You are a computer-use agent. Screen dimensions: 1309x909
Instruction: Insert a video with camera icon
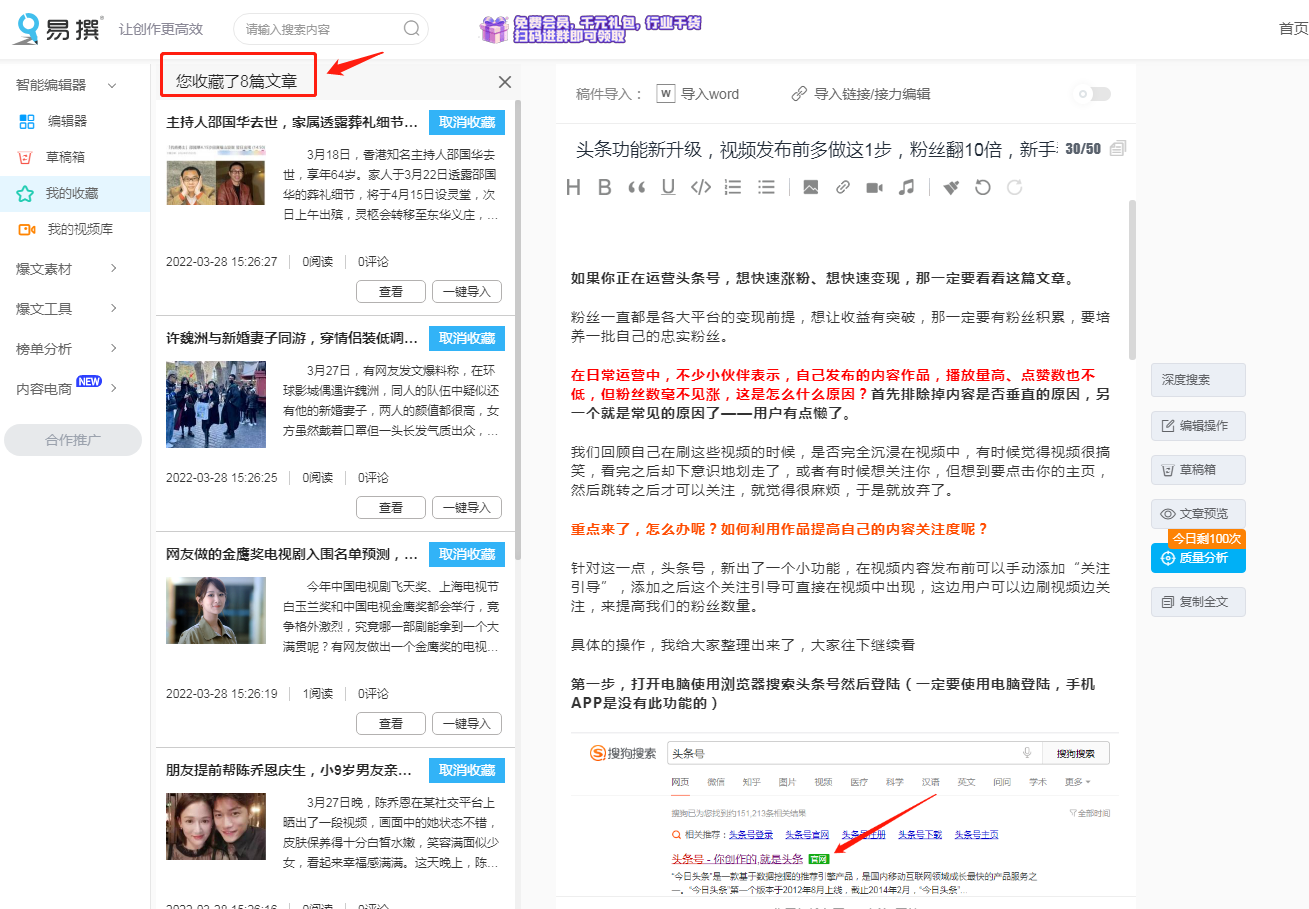[x=875, y=187]
